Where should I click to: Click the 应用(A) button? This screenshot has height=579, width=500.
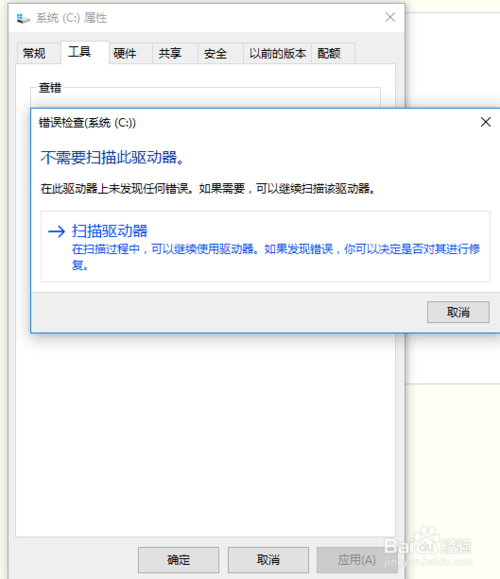coord(357,560)
